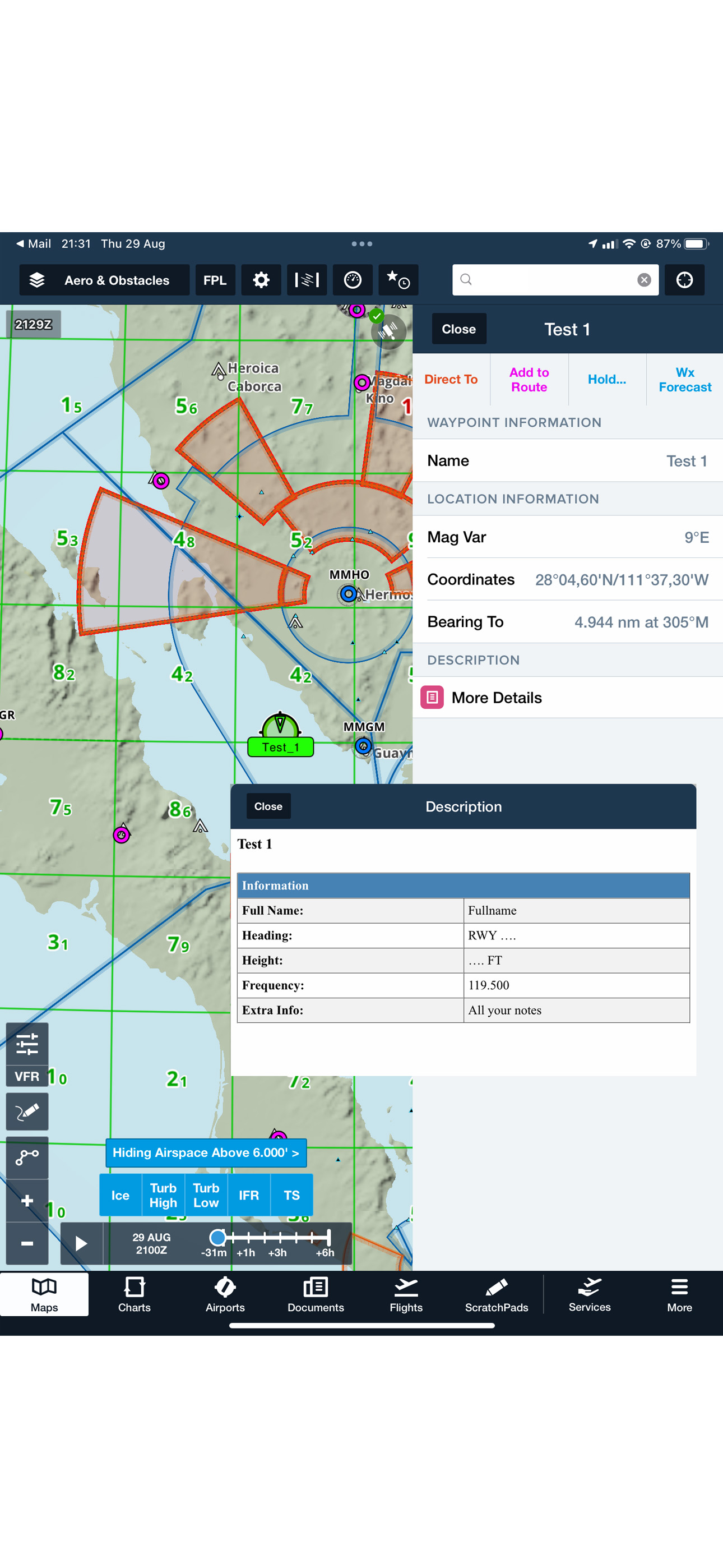Switch to the Airports tab

[225, 1295]
